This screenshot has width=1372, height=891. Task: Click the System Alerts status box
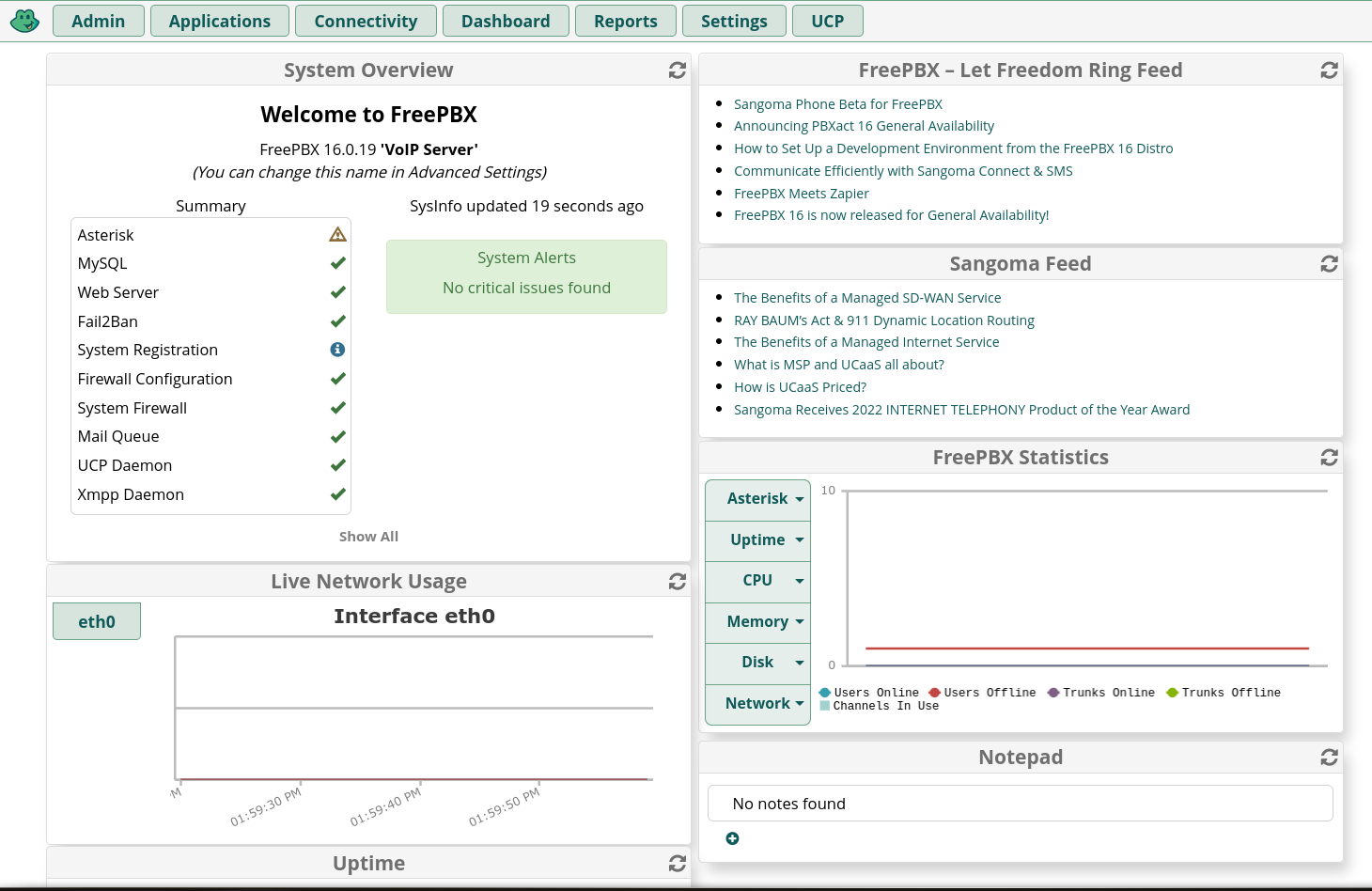526,276
